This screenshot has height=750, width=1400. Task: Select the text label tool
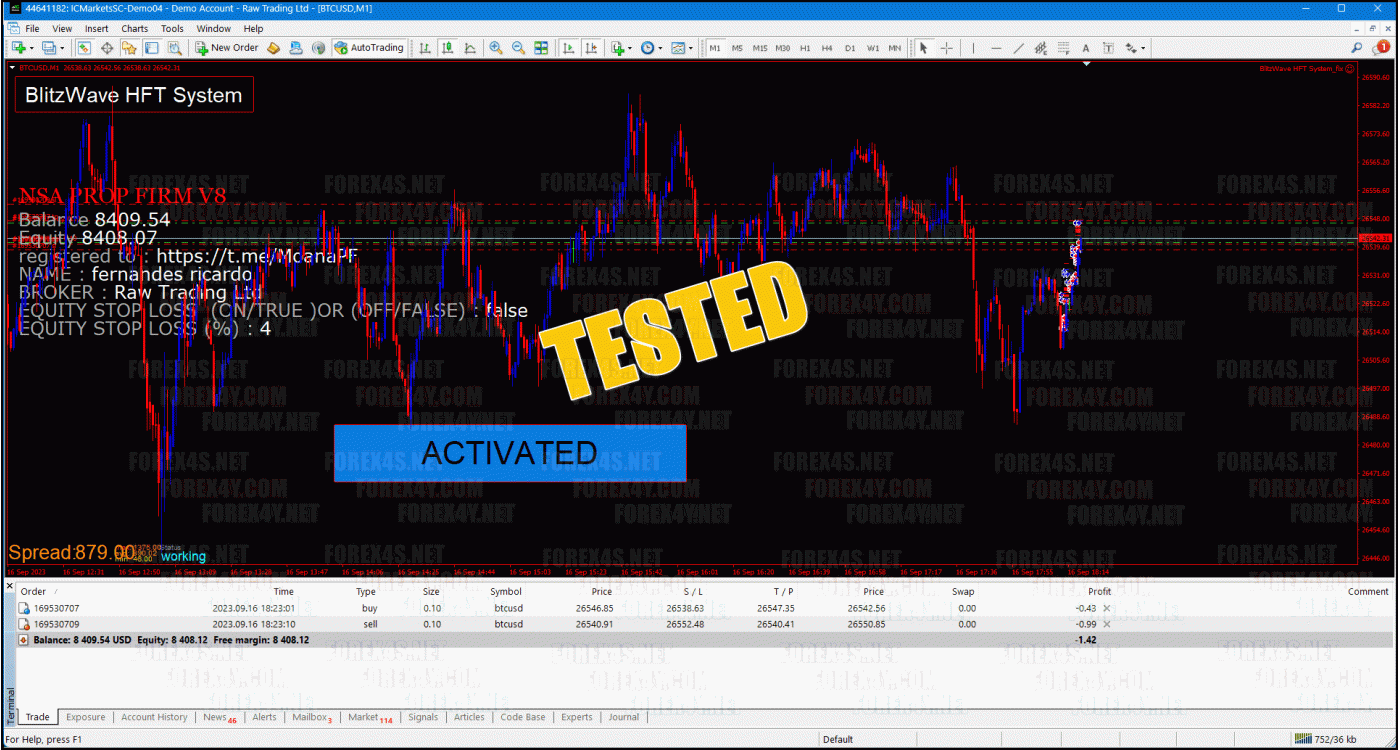[x=1085, y=47]
